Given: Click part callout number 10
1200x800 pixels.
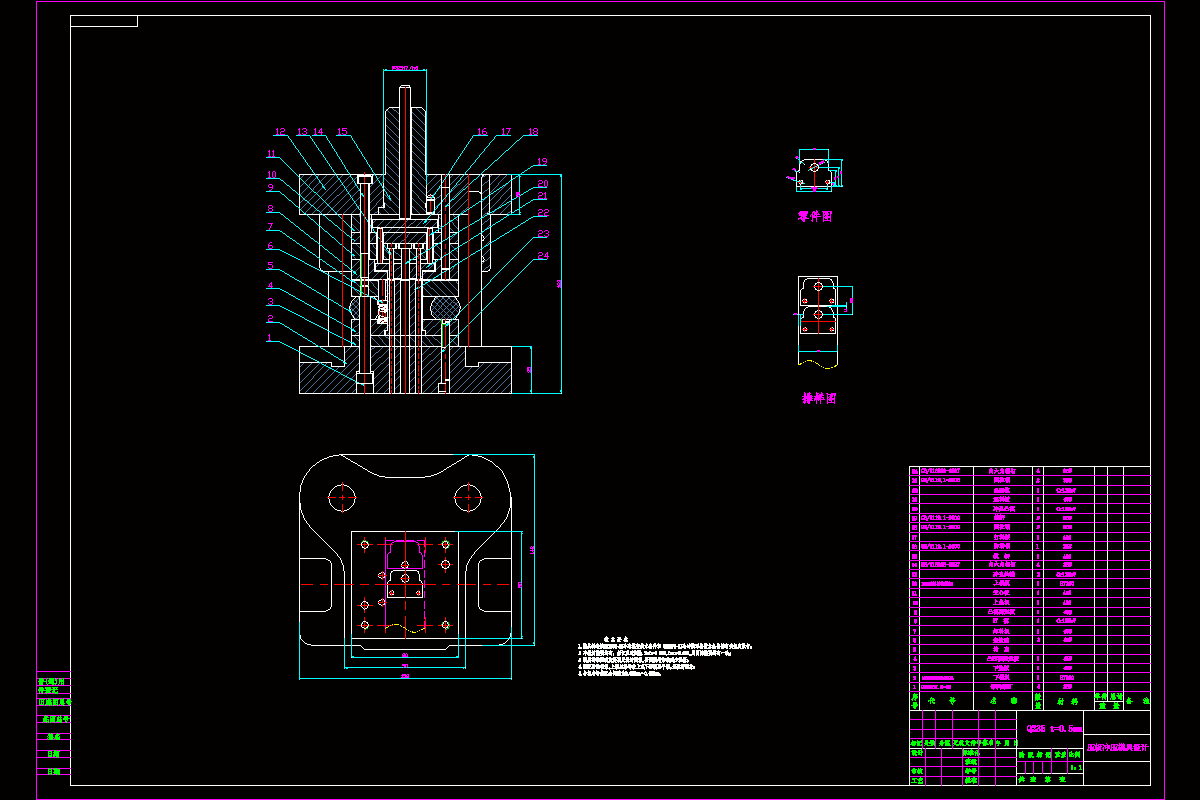Looking at the screenshot, I should click(x=270, y=174).
